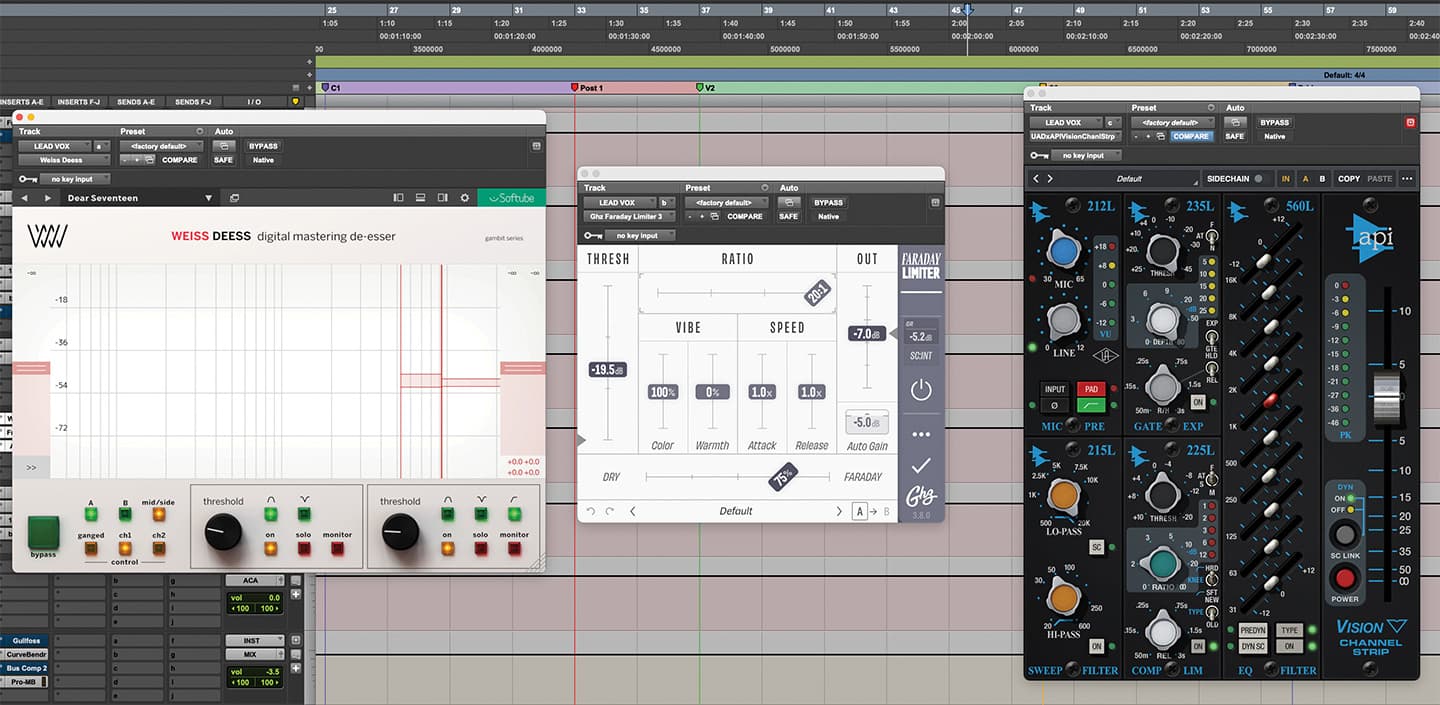This screenshot has width=1440, height=705.
Task: Toggle the ganged control in Weiss Deess
Action: tap(91, 548)
